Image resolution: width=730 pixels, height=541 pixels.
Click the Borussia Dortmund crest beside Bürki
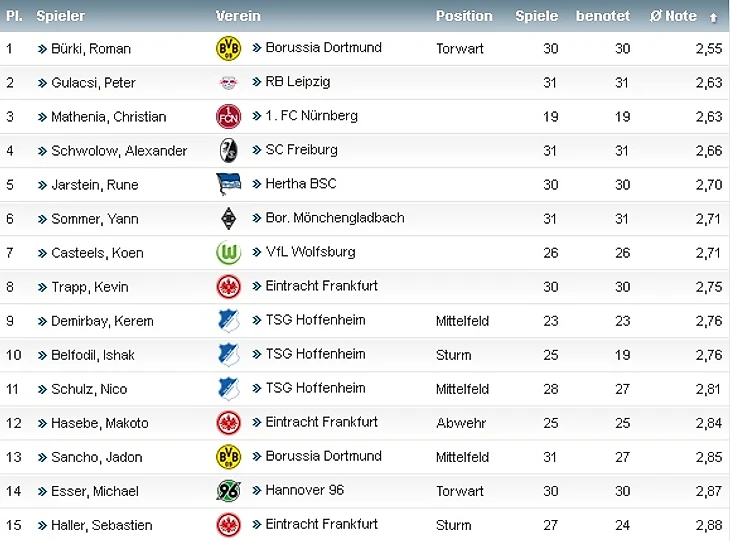coord(228,48)
